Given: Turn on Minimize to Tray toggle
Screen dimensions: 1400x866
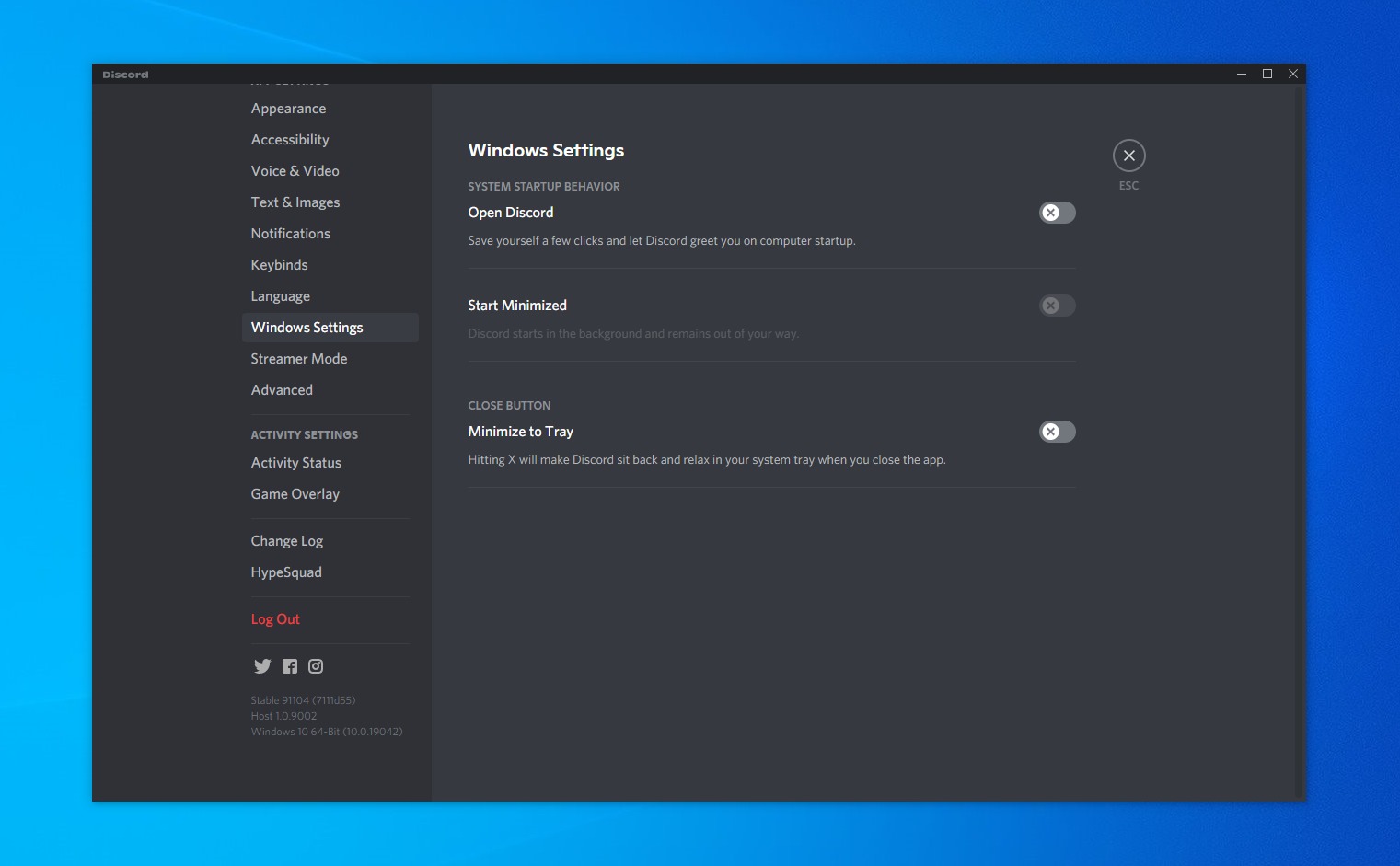Looking at the screenshot, I should (x=1058, y=432).
